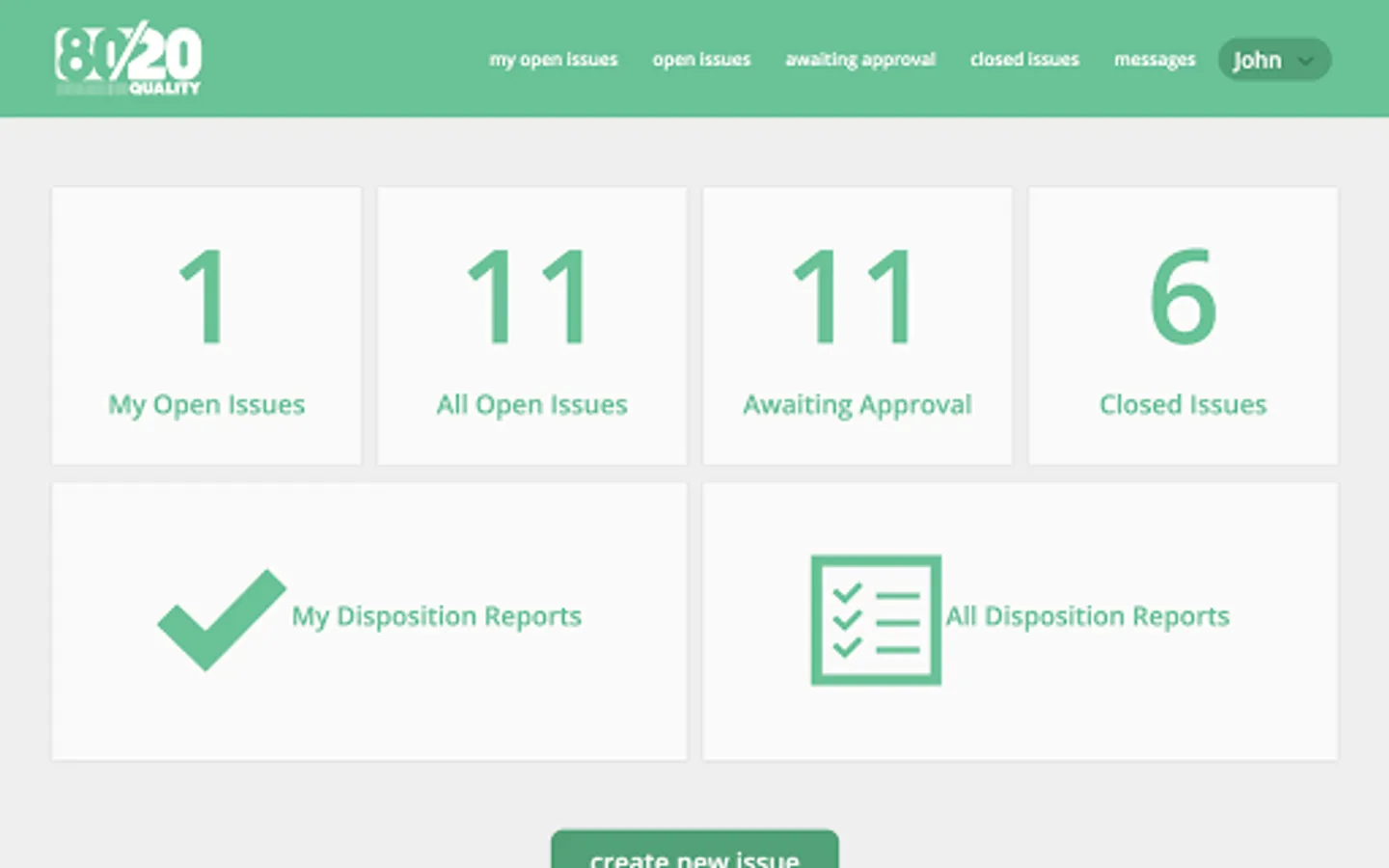Open All Disposition Reports label

point(1087,616)
